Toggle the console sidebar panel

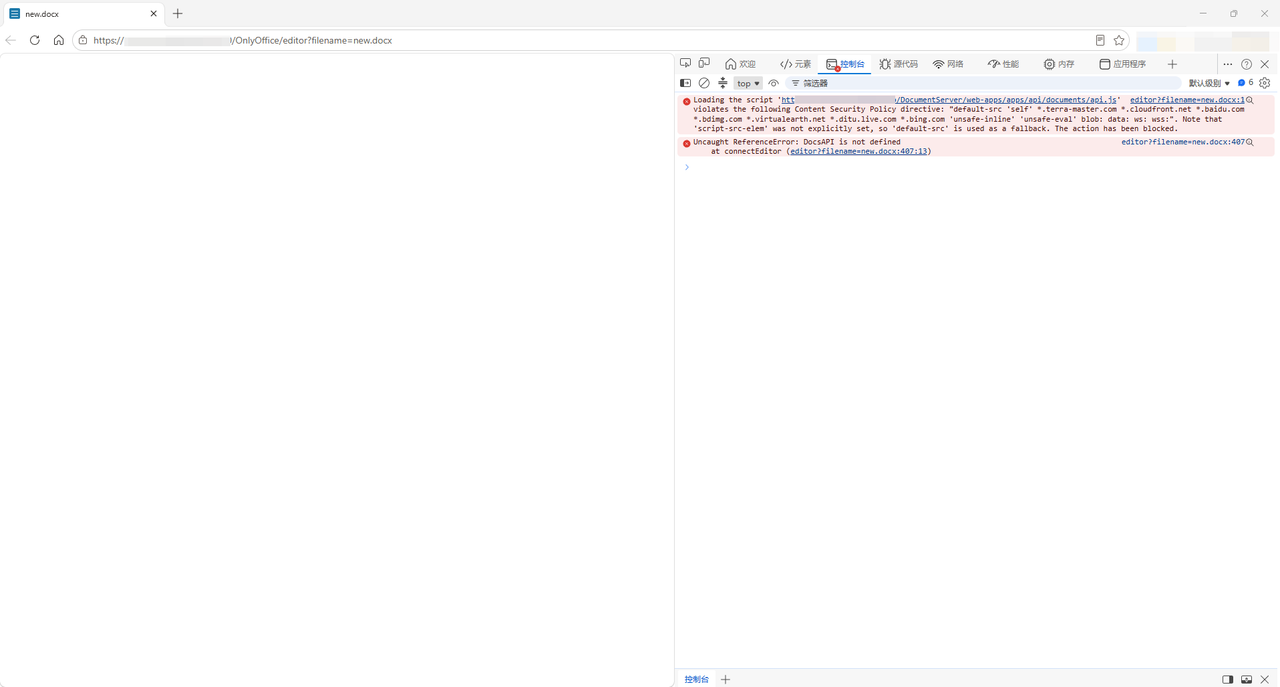coord(685,83)
